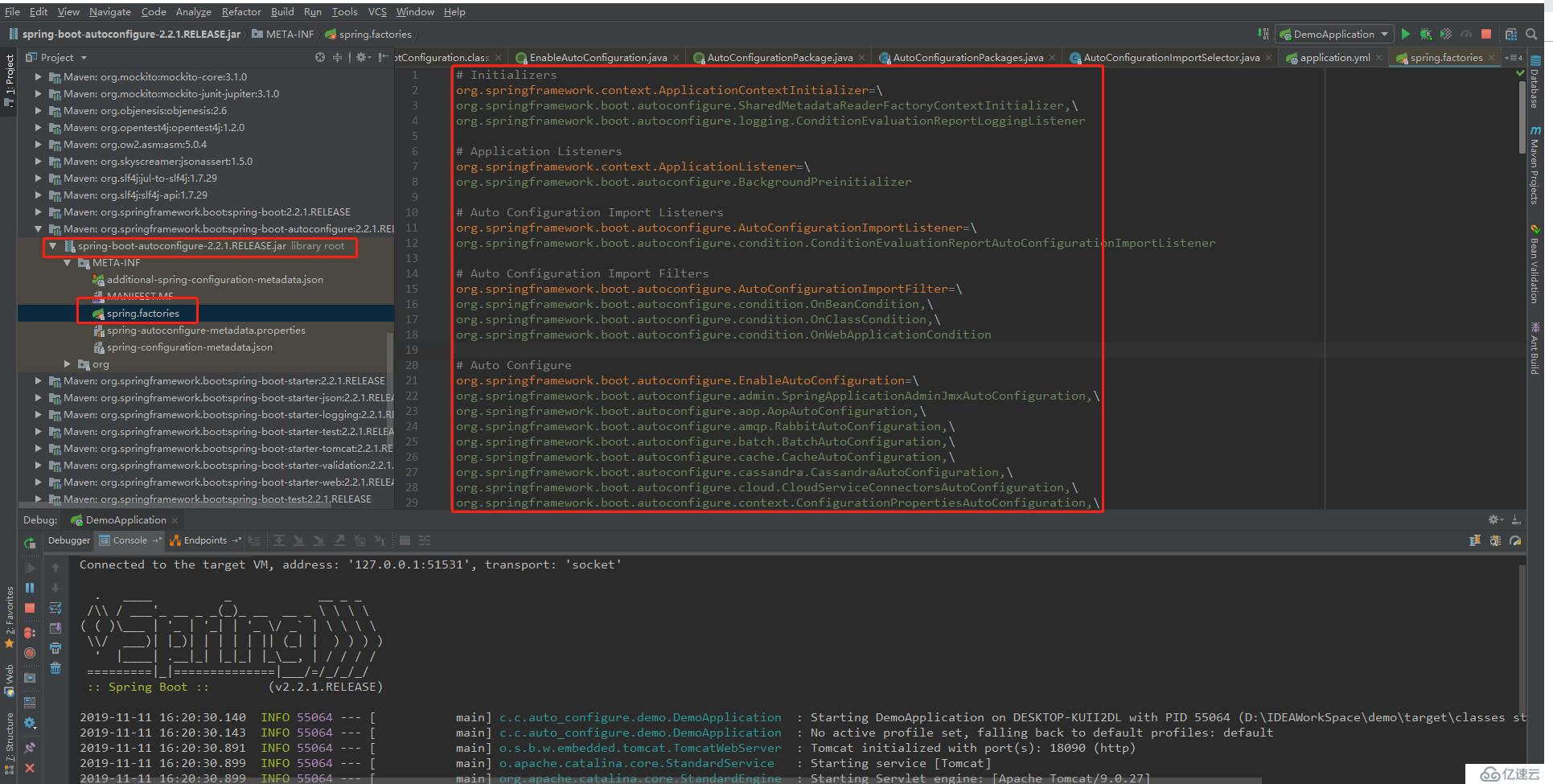Screen dimensions: 1553x784
Task: Collapse all nodes in the Project panel
Action: point(337,57)
